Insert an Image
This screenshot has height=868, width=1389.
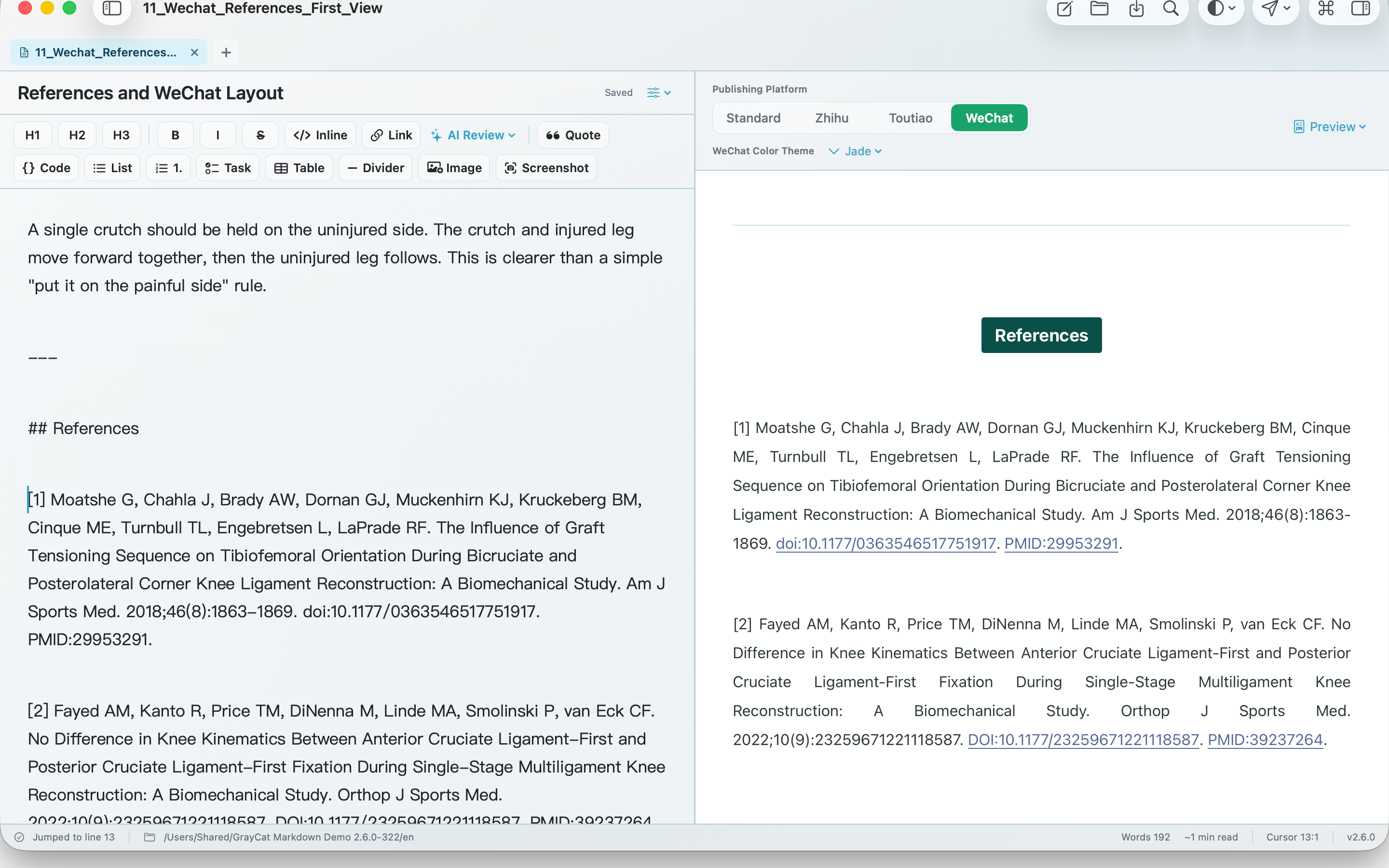click(454, 168)
